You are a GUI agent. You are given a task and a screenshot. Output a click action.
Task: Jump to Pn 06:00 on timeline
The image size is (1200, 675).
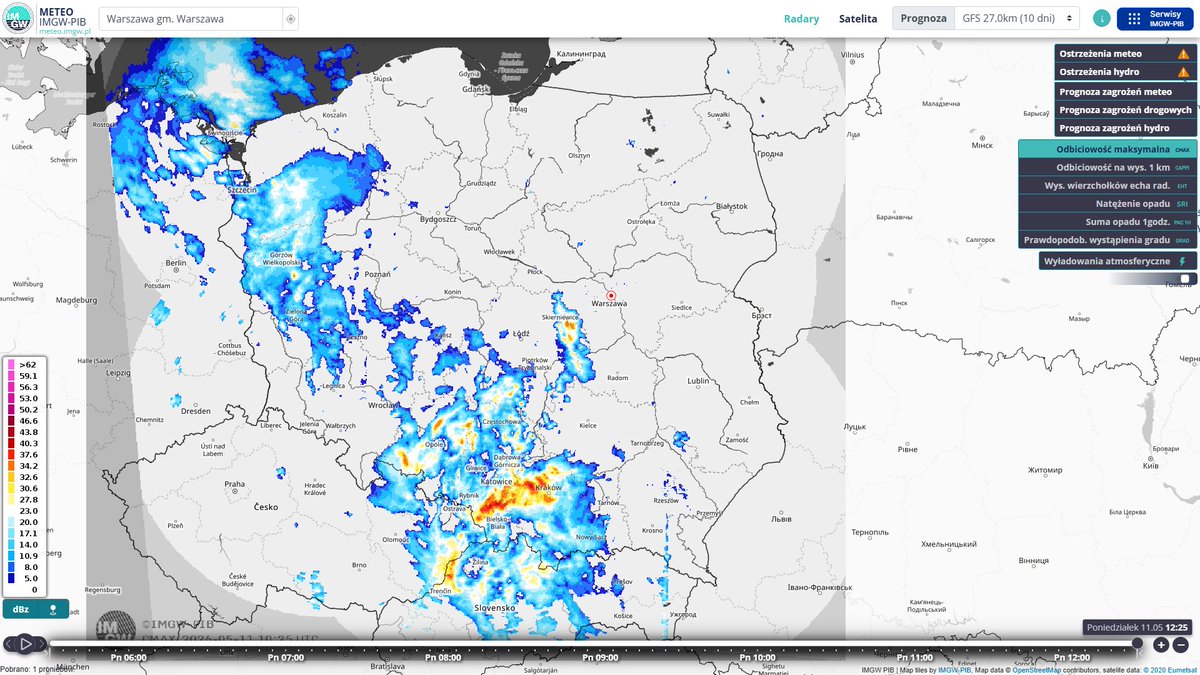click(131, 658)
